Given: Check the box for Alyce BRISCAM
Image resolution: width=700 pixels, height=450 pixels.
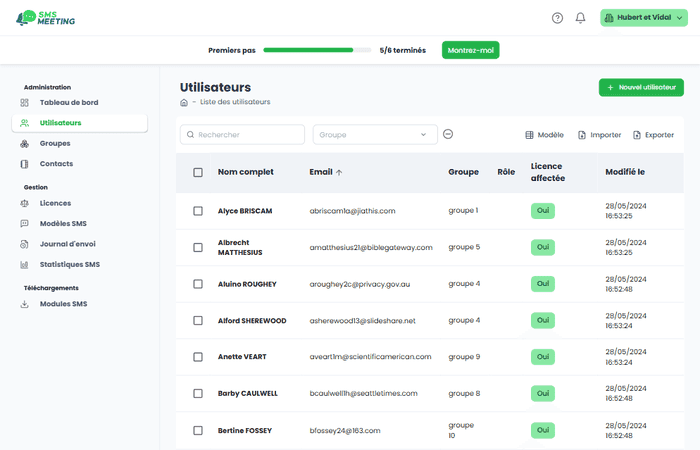Looking at the screenshot, I should (x=198, y=211).
